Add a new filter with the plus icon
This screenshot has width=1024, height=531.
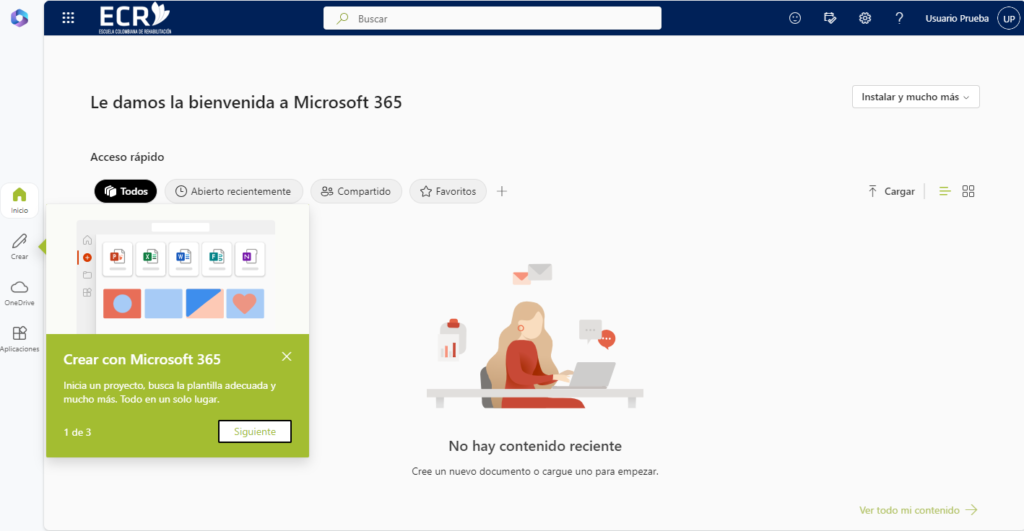click(x=502, y=191)
